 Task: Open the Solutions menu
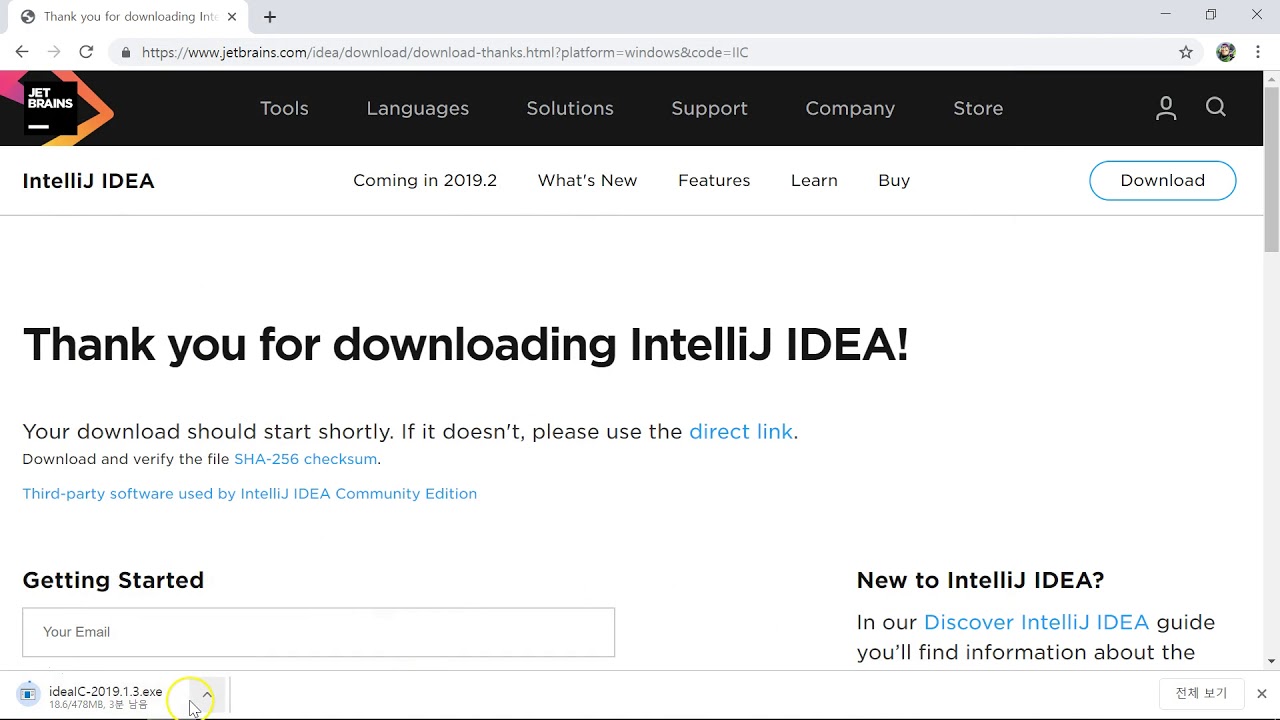pyautogui.click(x=570, y=108)
